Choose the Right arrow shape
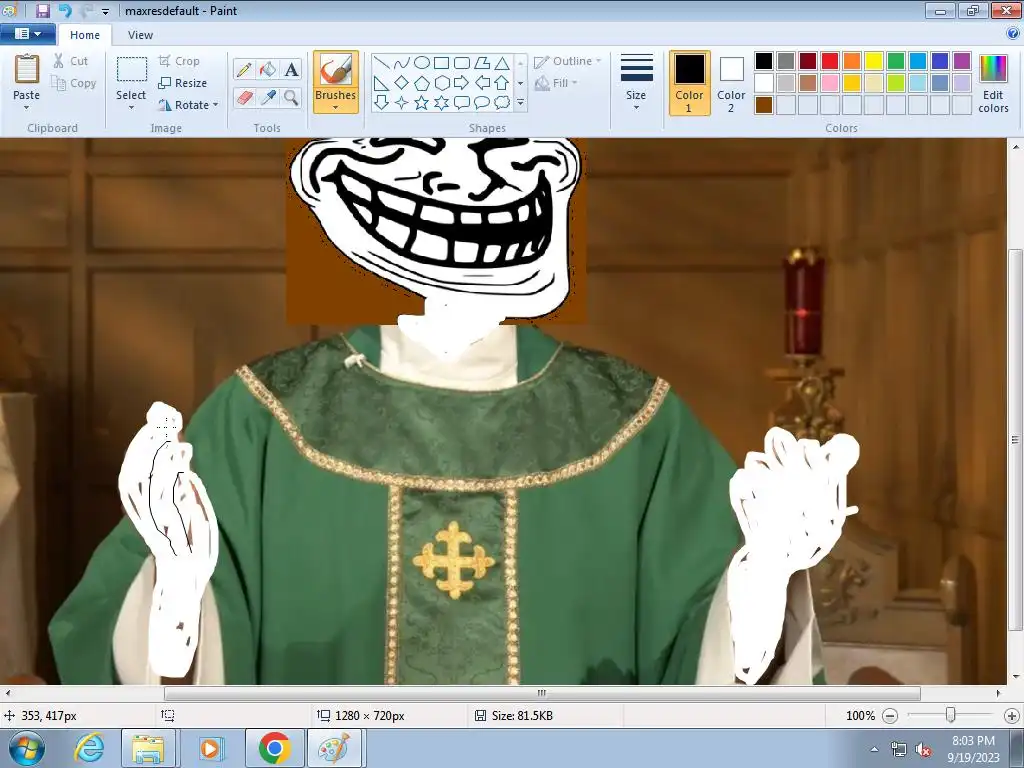Image resolution: width=1024 pixels, height=768 pixels. tap(462, 83)
